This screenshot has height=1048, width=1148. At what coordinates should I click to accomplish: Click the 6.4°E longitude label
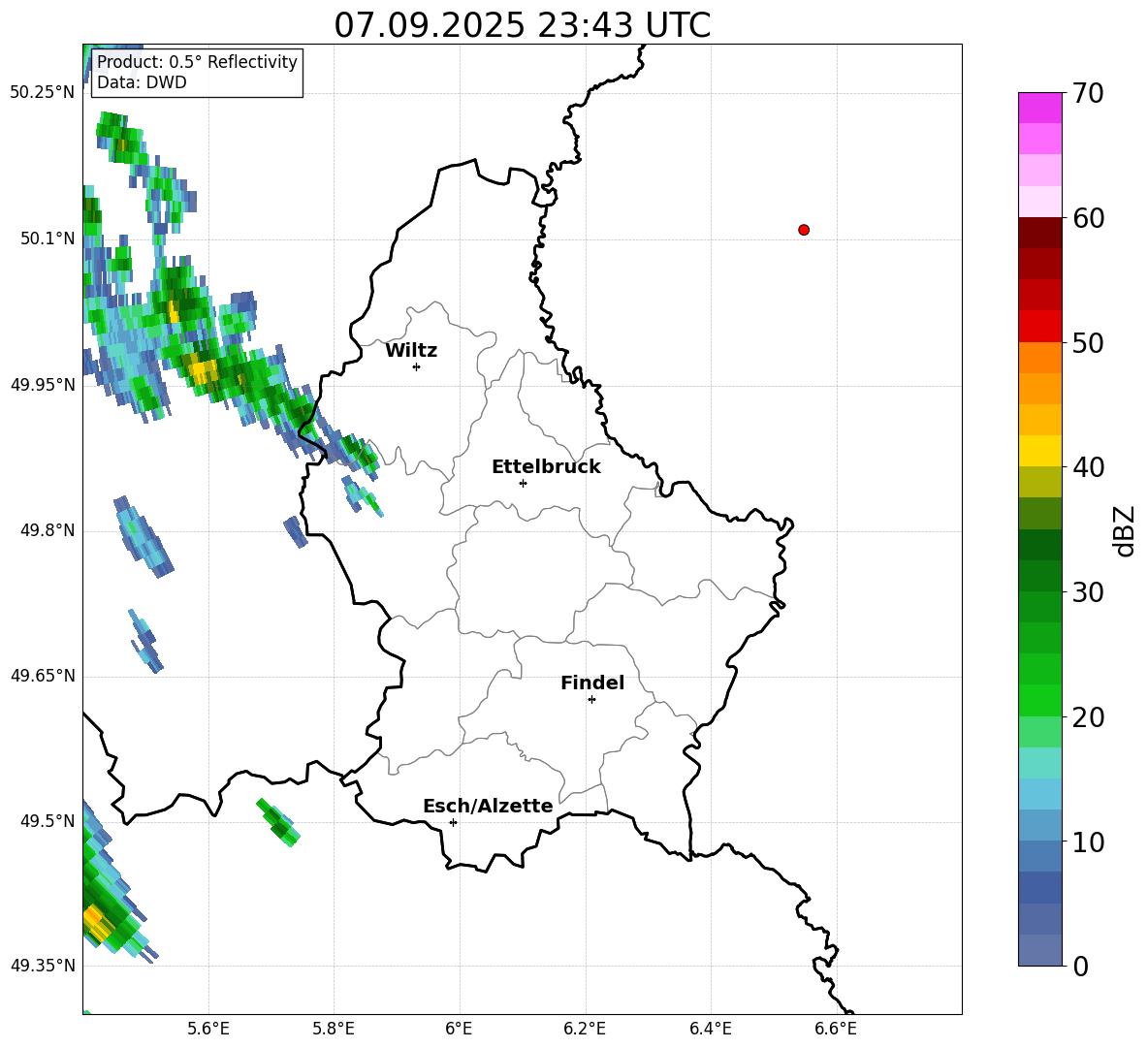(710, 1029)
